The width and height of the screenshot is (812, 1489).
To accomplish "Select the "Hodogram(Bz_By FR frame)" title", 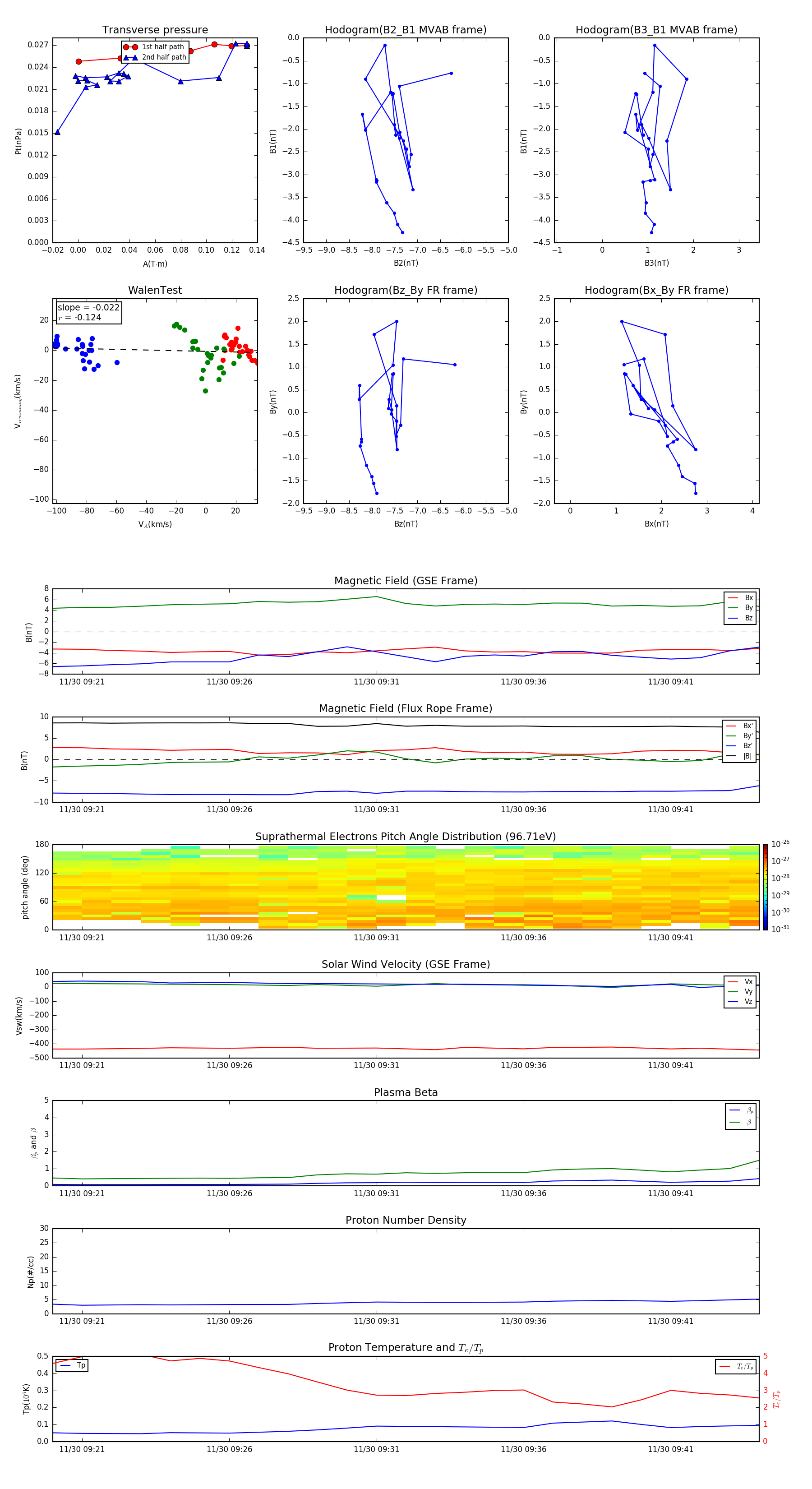I will click(406, 290).
